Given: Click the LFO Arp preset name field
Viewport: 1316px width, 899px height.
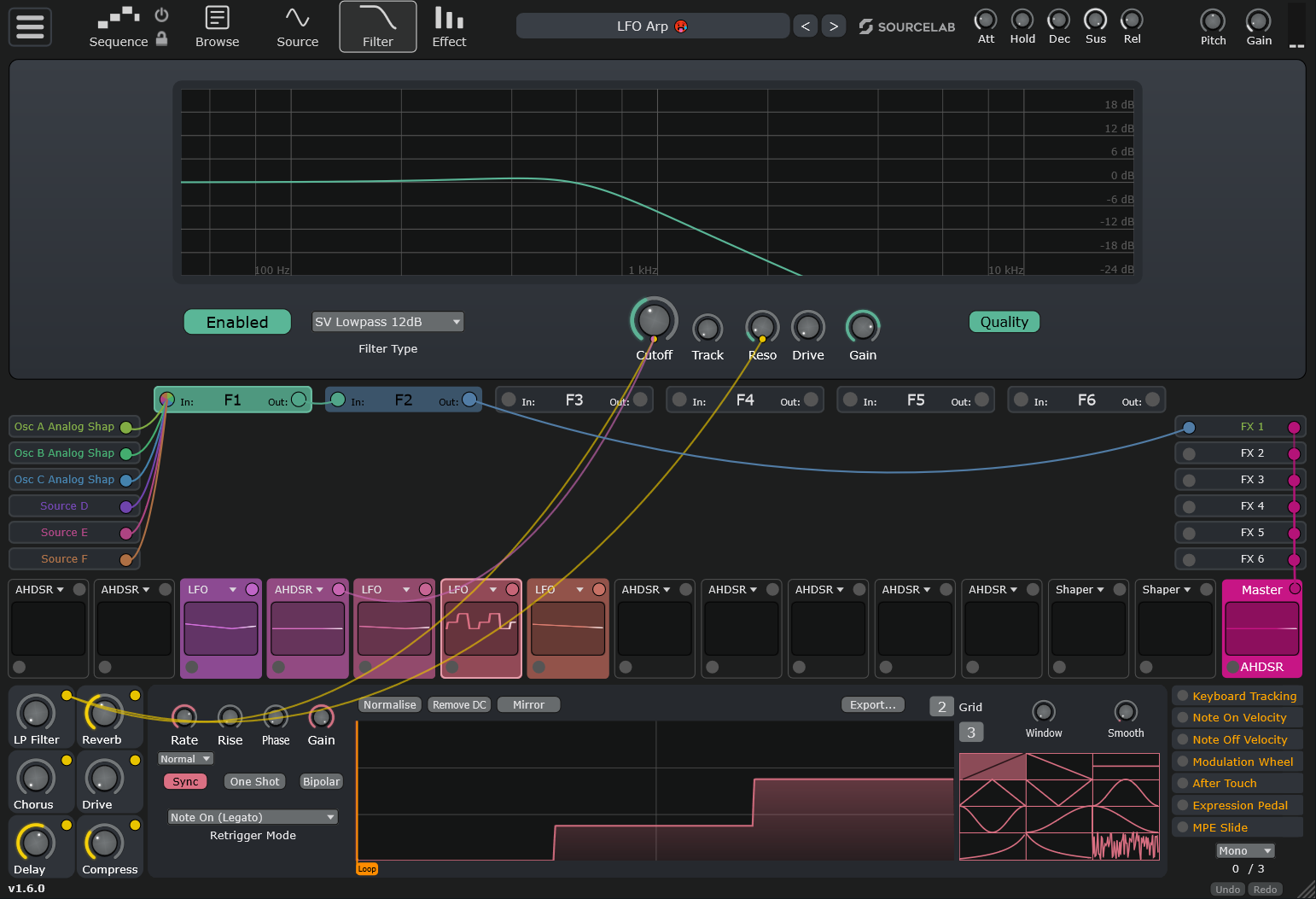Looking at the screenshot, I should pyautogui.click(x=652, y=26).
